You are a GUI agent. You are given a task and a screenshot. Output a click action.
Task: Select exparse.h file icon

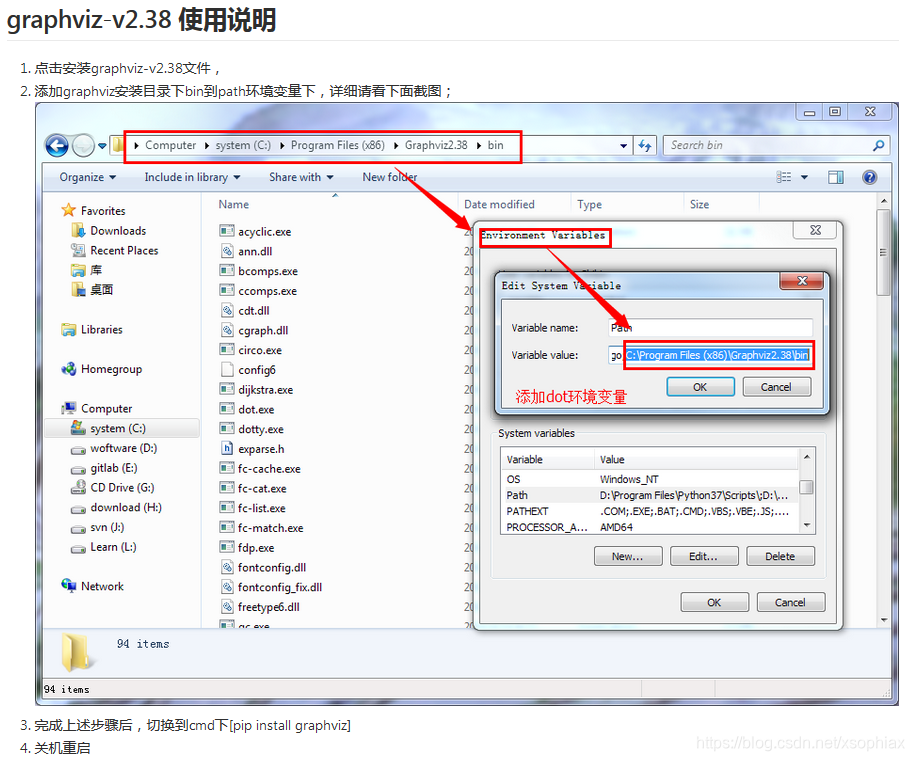(227, 448)
